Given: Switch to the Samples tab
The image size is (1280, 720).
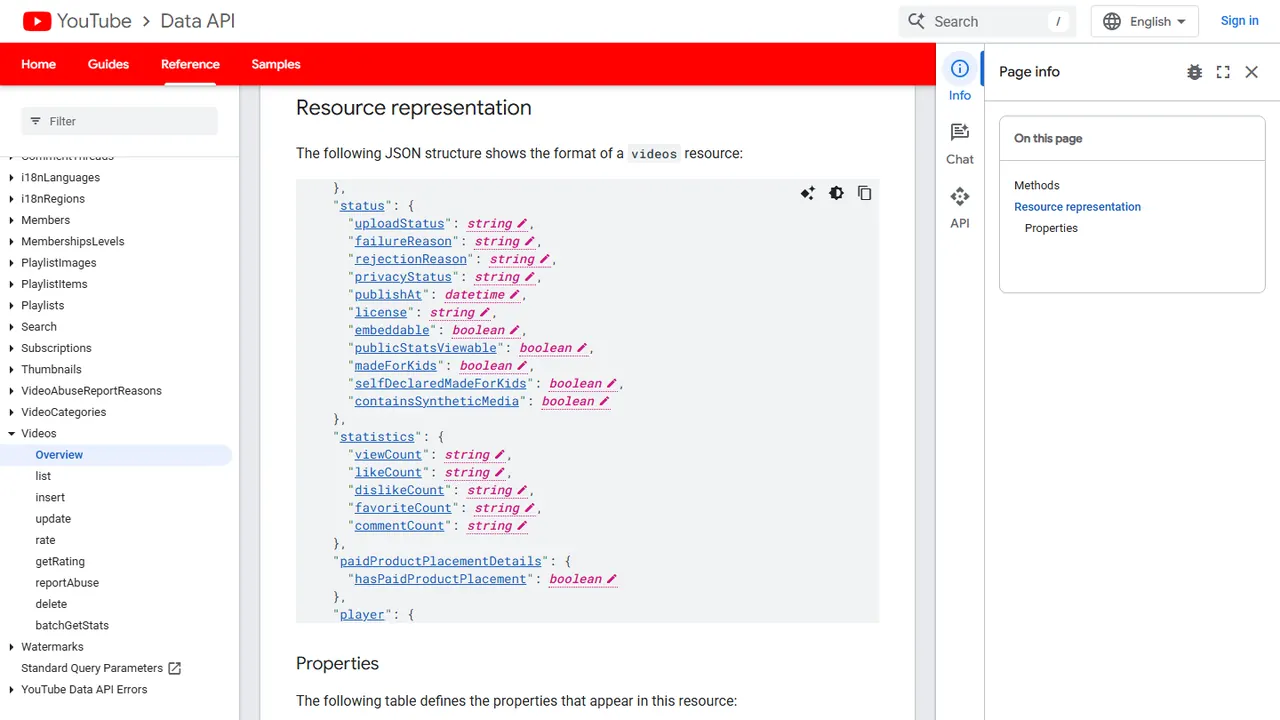Looking at the screenshot, I should click(276, 64).
